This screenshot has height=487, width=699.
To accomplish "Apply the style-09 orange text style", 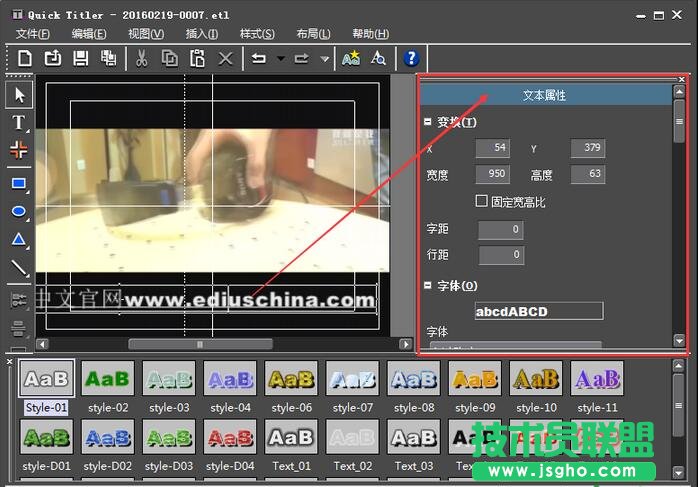I will coord(475,378).
